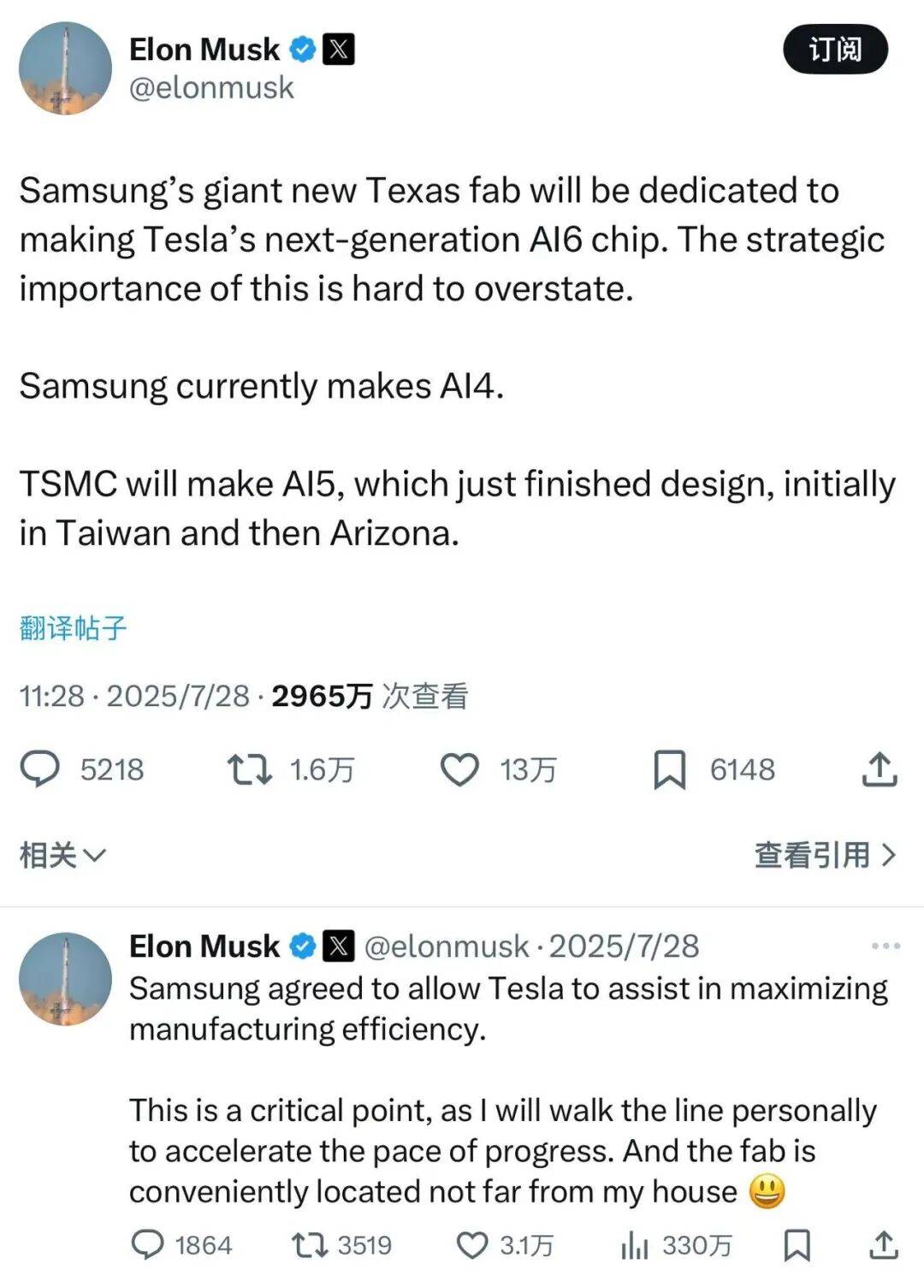The image size is (924, 1288).
Task: Tap 翻译帖子 to translate the post
Action: click(x=73, y=628)
